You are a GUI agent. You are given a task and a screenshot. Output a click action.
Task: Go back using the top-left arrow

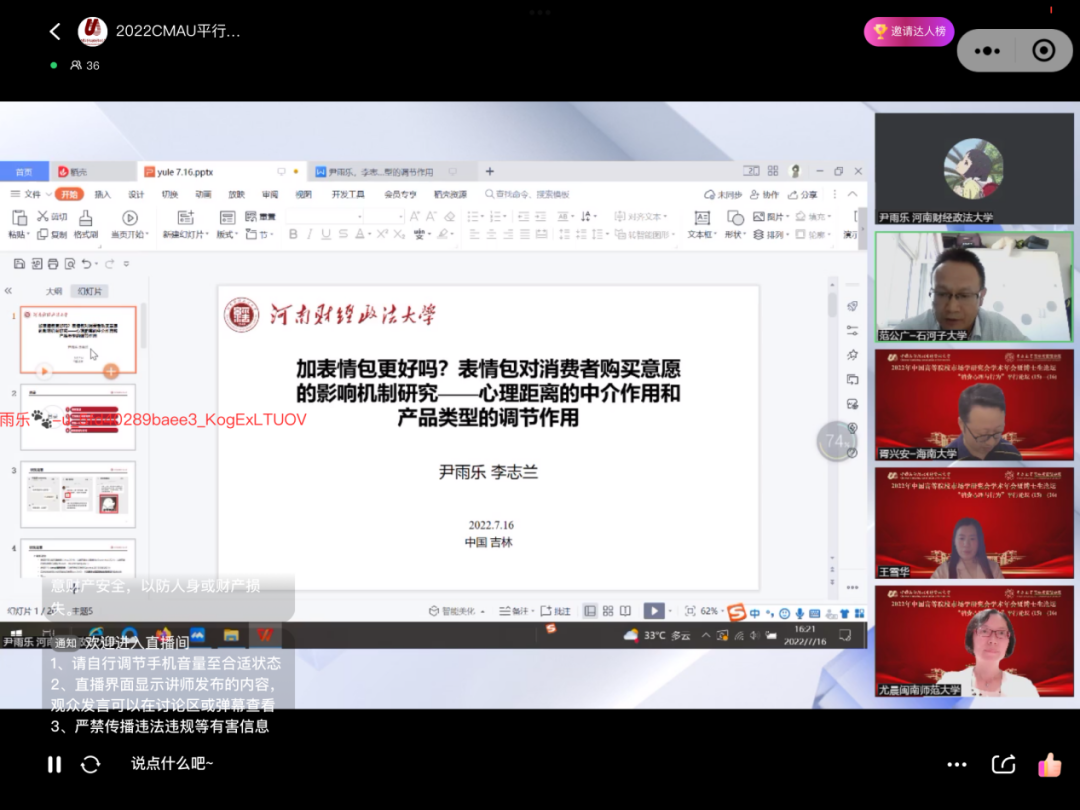click(x=56, y=32)
